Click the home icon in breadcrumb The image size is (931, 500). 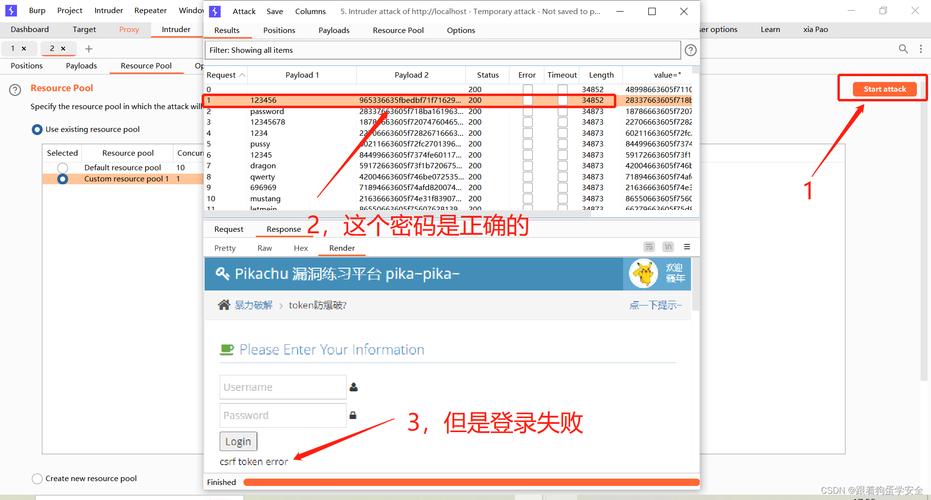[224, 305]
